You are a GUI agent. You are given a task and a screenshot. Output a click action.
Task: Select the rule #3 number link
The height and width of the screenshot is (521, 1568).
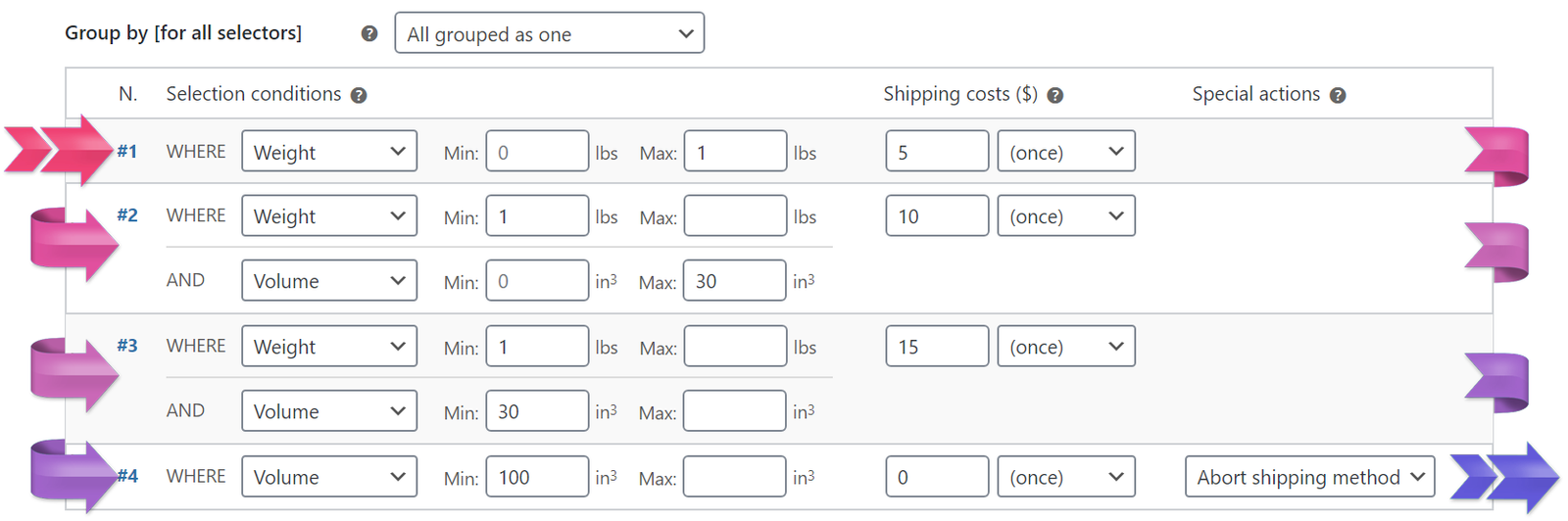(127, 346)
